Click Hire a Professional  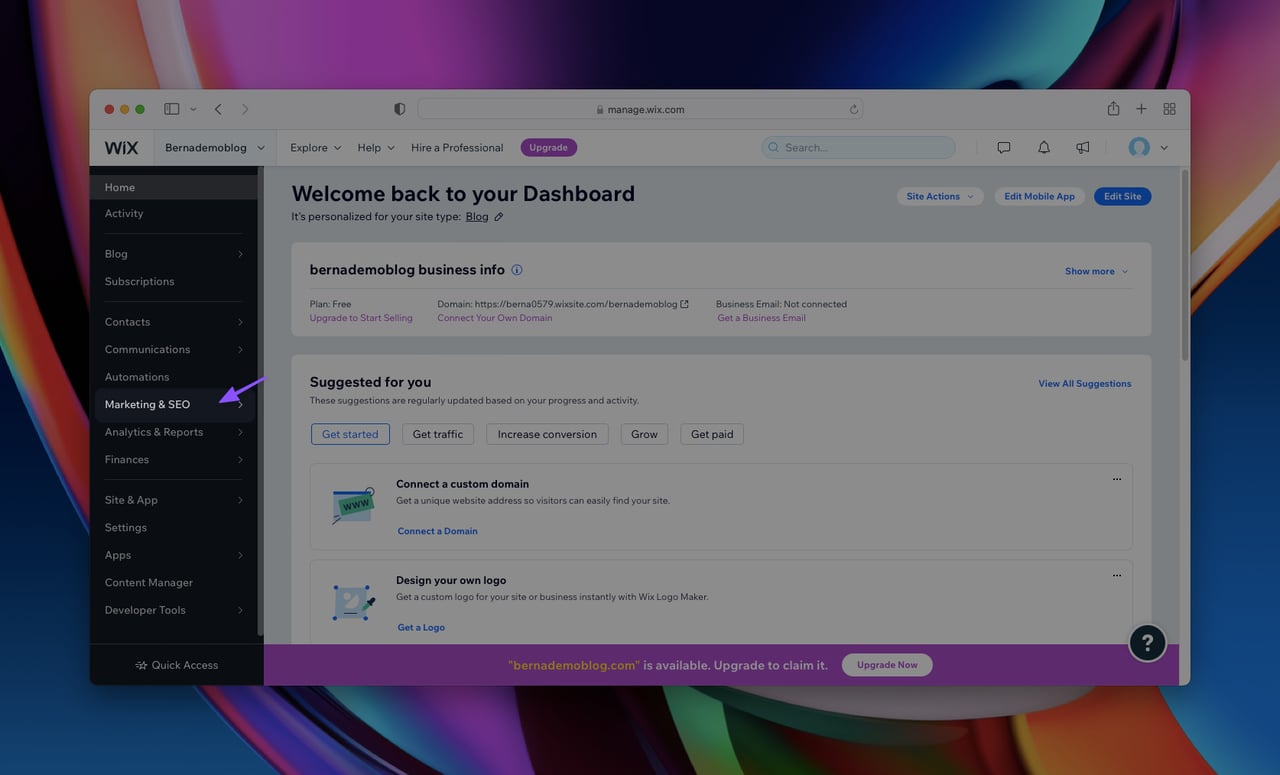pos(457,147)
